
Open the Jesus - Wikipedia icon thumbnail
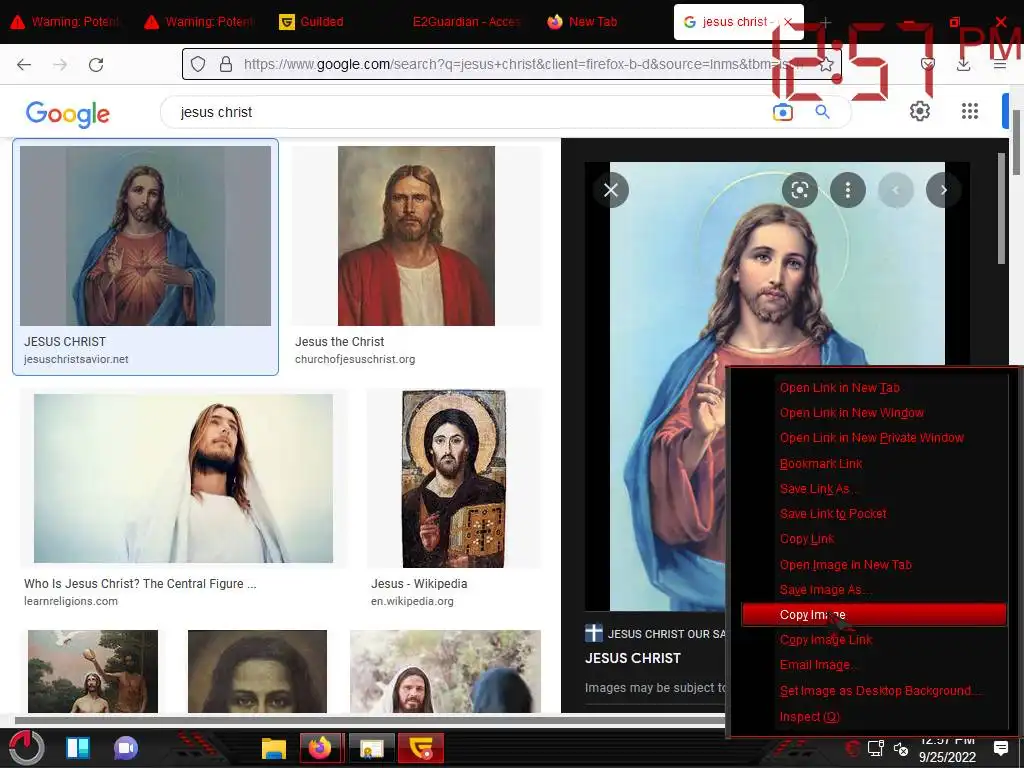[454, 479]
